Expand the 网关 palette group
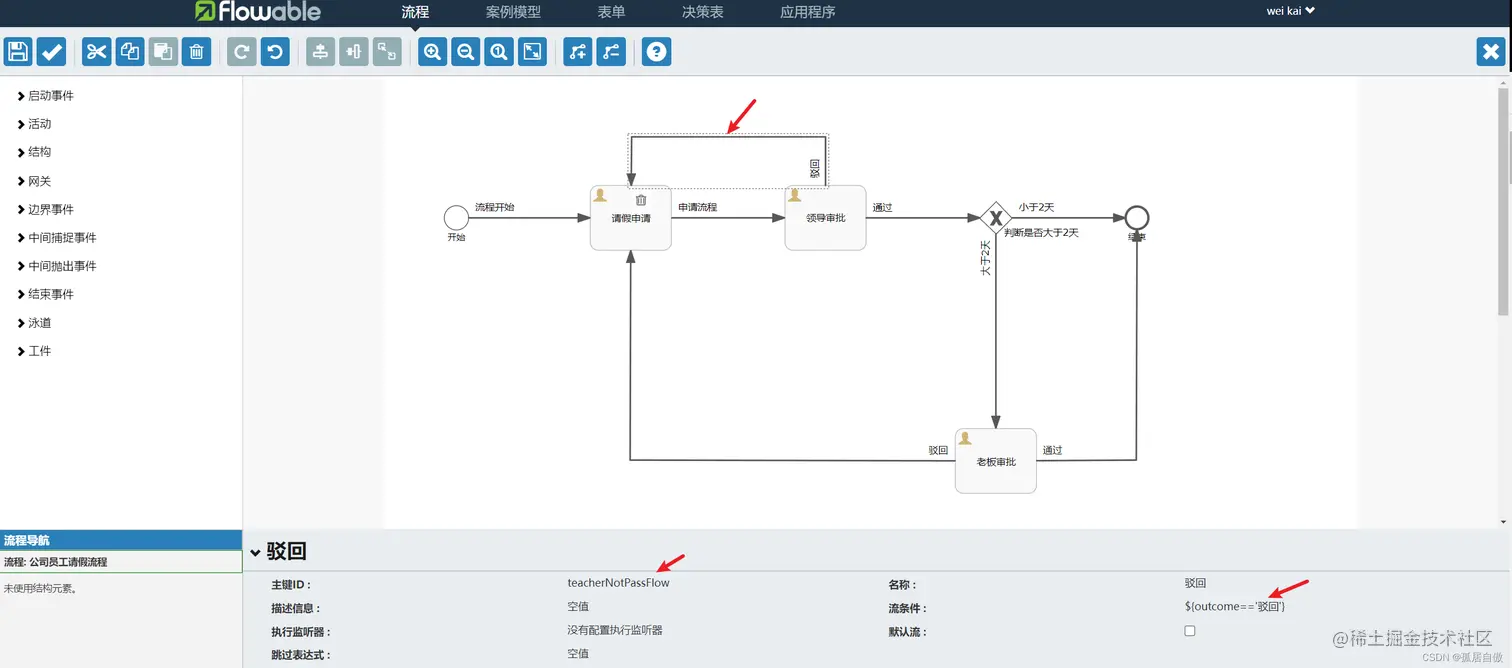The height and width of the screenshot is (668, 1512). pos(34,181)
